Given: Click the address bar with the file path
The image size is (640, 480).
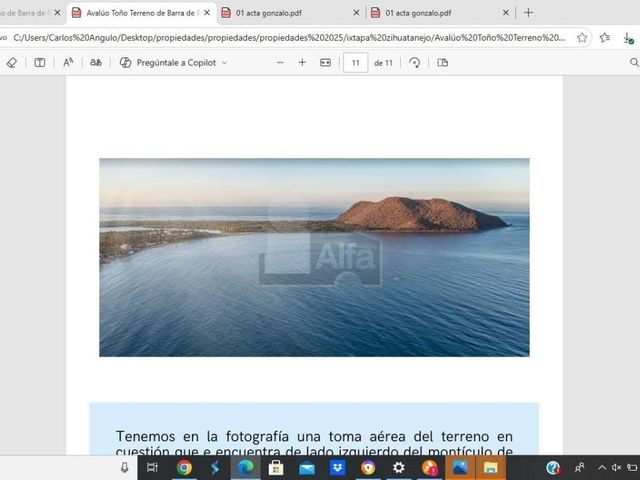Looking at the screenshot, I should click(289, 38).
